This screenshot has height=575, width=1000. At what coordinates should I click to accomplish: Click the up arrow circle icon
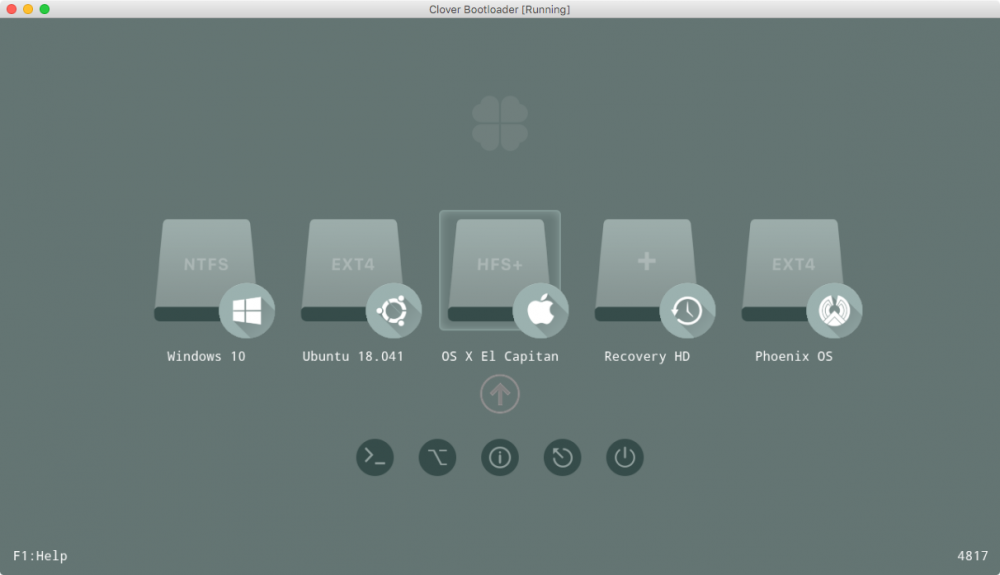(x=500, y=394)
